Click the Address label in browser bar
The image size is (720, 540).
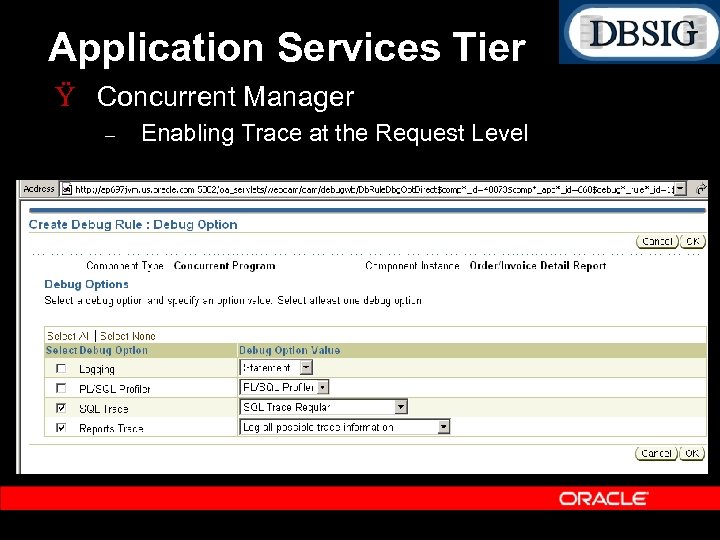(x=39, y=189)
